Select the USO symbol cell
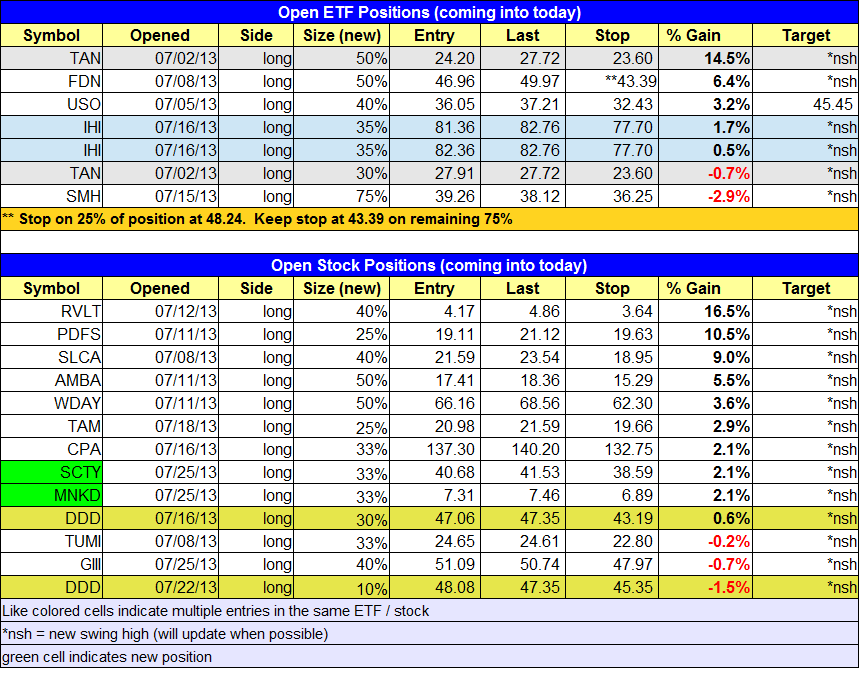Image resolution: width=864 pixels, height=693 pixels. (x=52, y=104)
